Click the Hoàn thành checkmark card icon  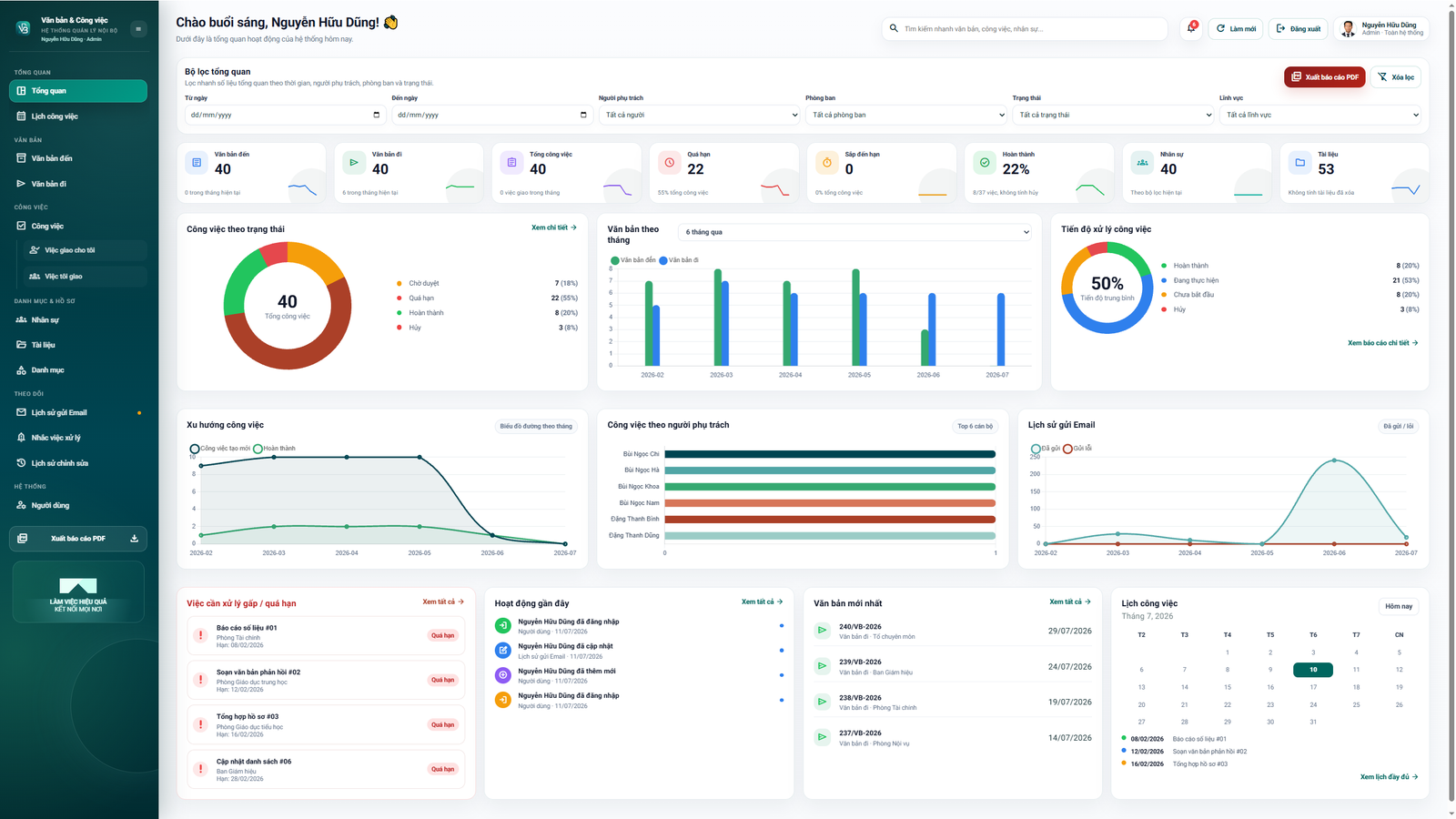pos(985,163)
